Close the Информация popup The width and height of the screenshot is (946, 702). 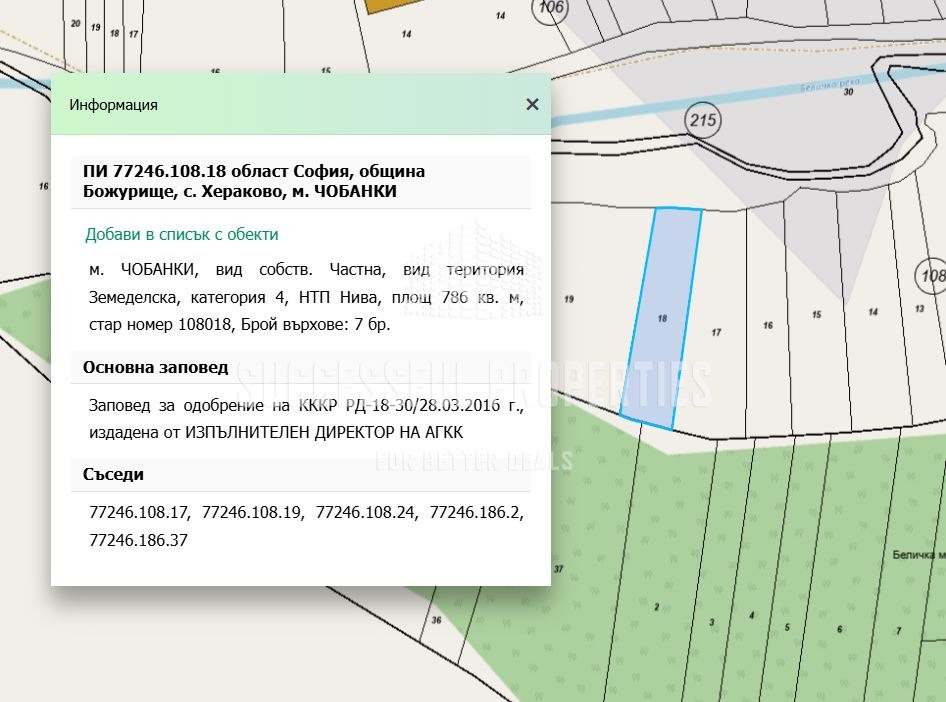pos(532,104)
